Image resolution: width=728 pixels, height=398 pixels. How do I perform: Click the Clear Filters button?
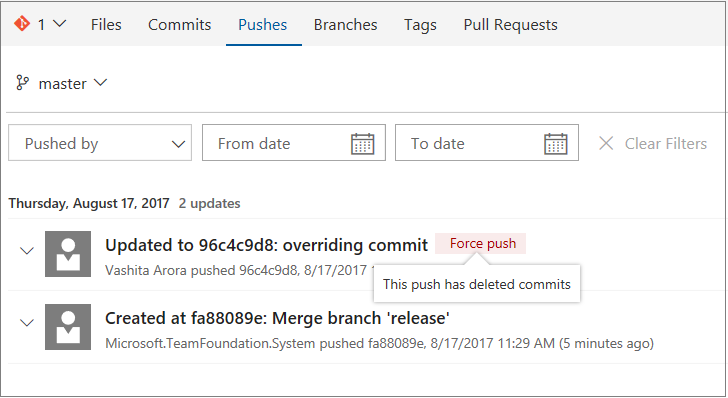click(x=653, y=144)
